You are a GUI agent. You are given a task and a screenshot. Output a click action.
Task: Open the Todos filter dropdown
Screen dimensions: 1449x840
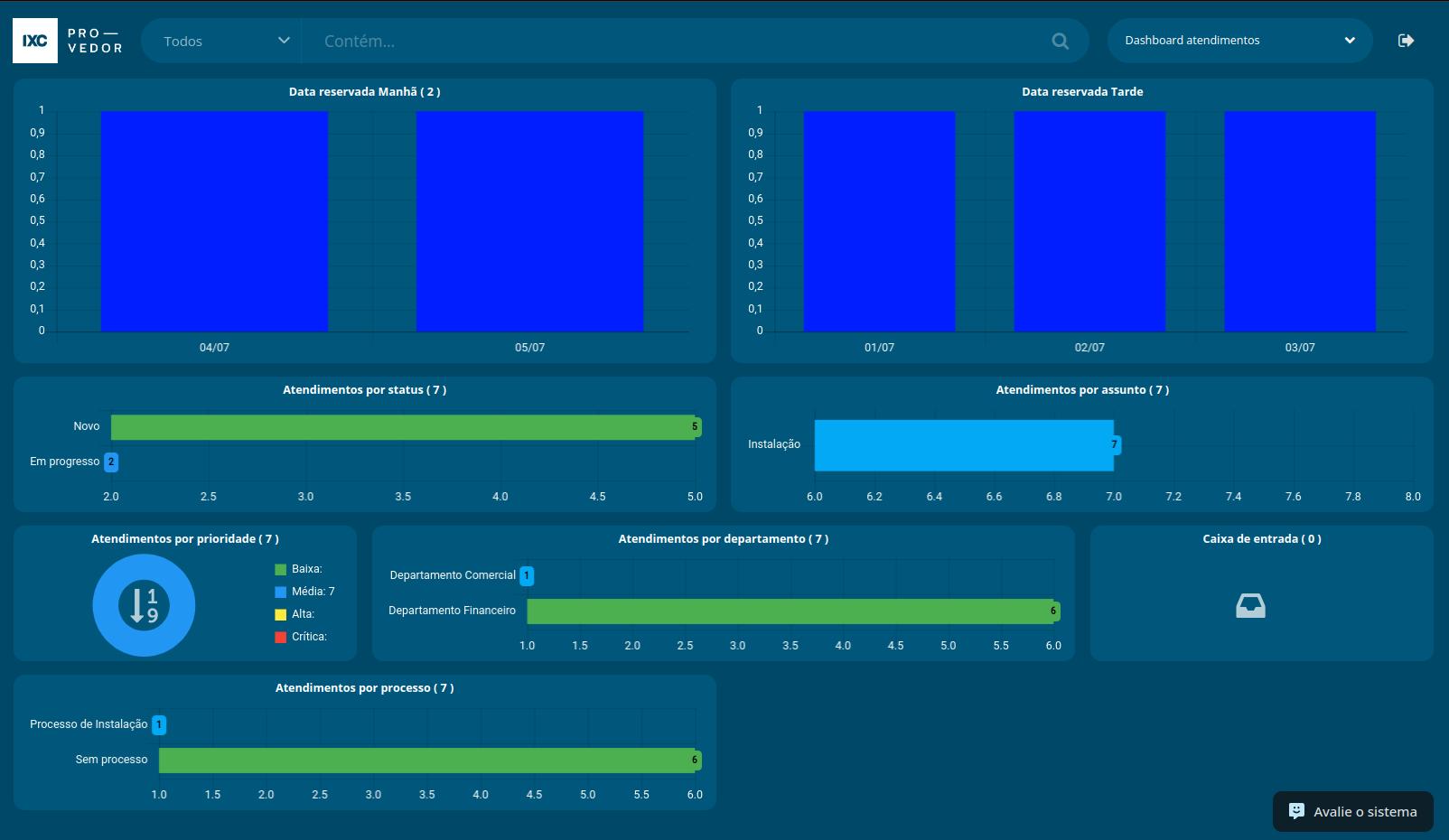[x=222, y=41]
